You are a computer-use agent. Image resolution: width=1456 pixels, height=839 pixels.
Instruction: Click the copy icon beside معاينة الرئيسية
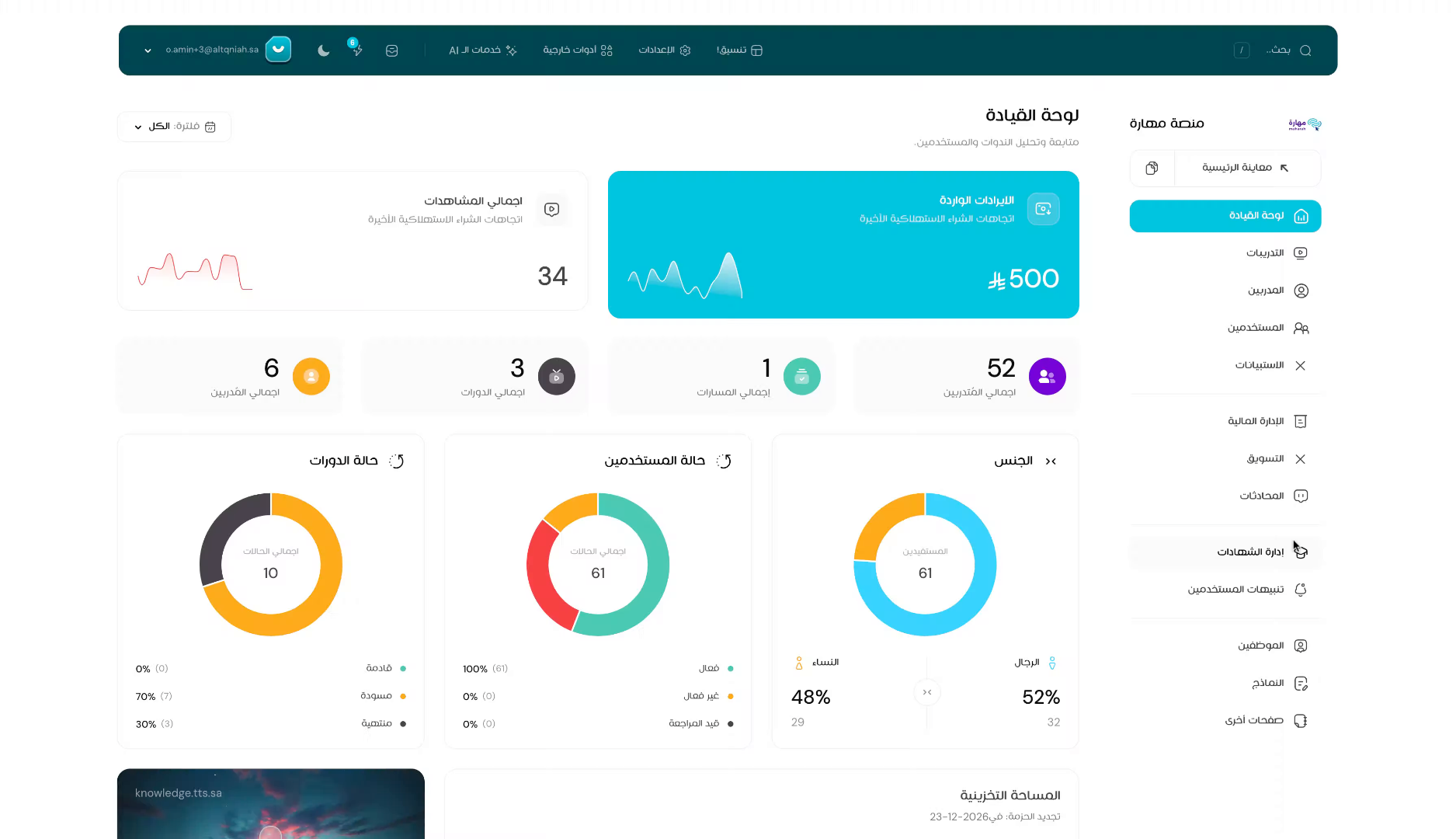1152,168
